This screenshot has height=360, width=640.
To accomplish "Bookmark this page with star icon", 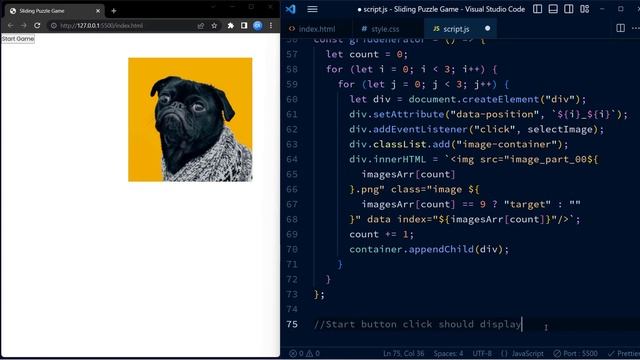I will (214, 25).
